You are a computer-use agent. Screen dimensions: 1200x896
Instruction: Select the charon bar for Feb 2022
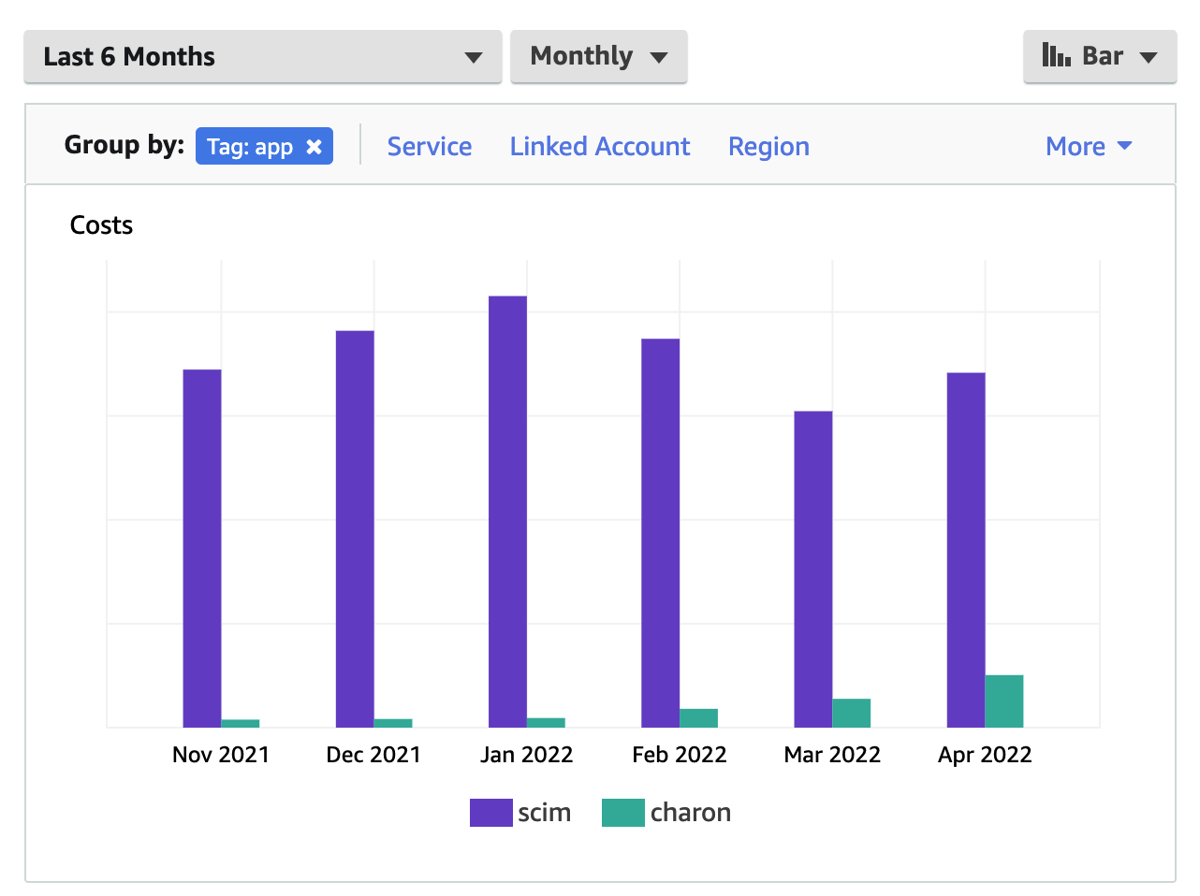point(699,718)
